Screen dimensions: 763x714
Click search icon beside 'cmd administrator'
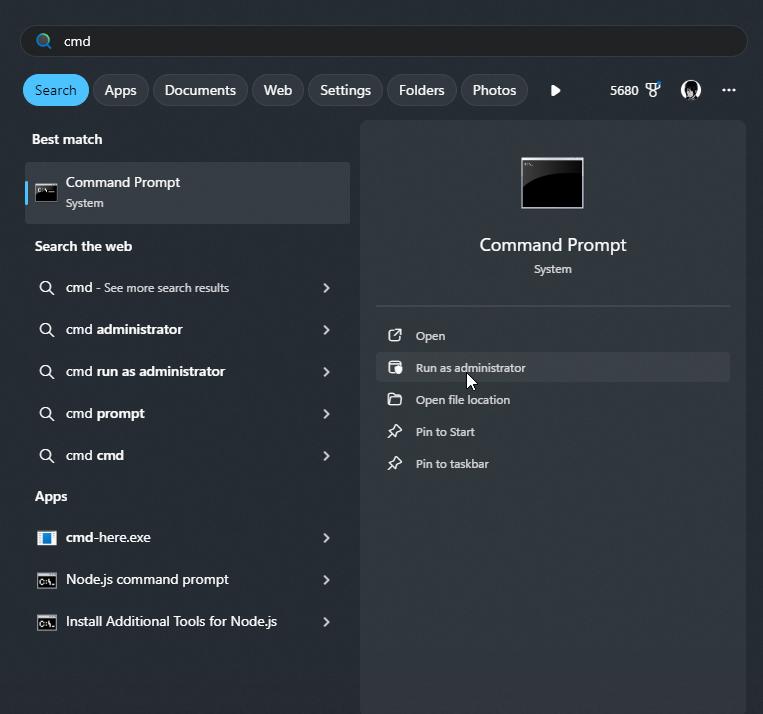tap(47, 330)
